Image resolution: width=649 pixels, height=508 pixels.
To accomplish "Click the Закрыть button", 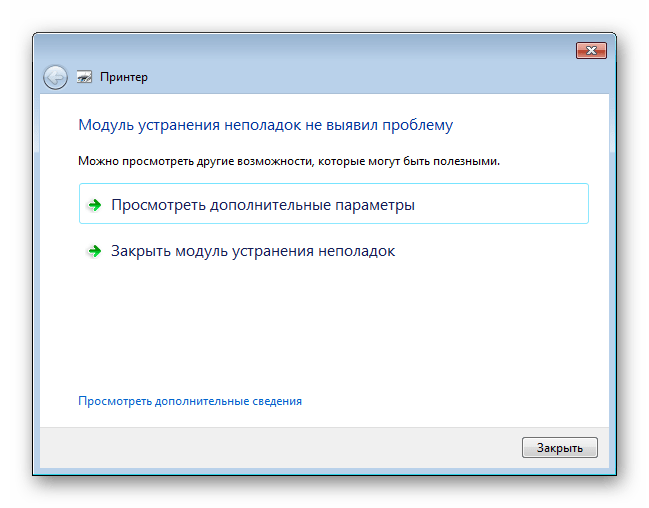I will [560, 448].
